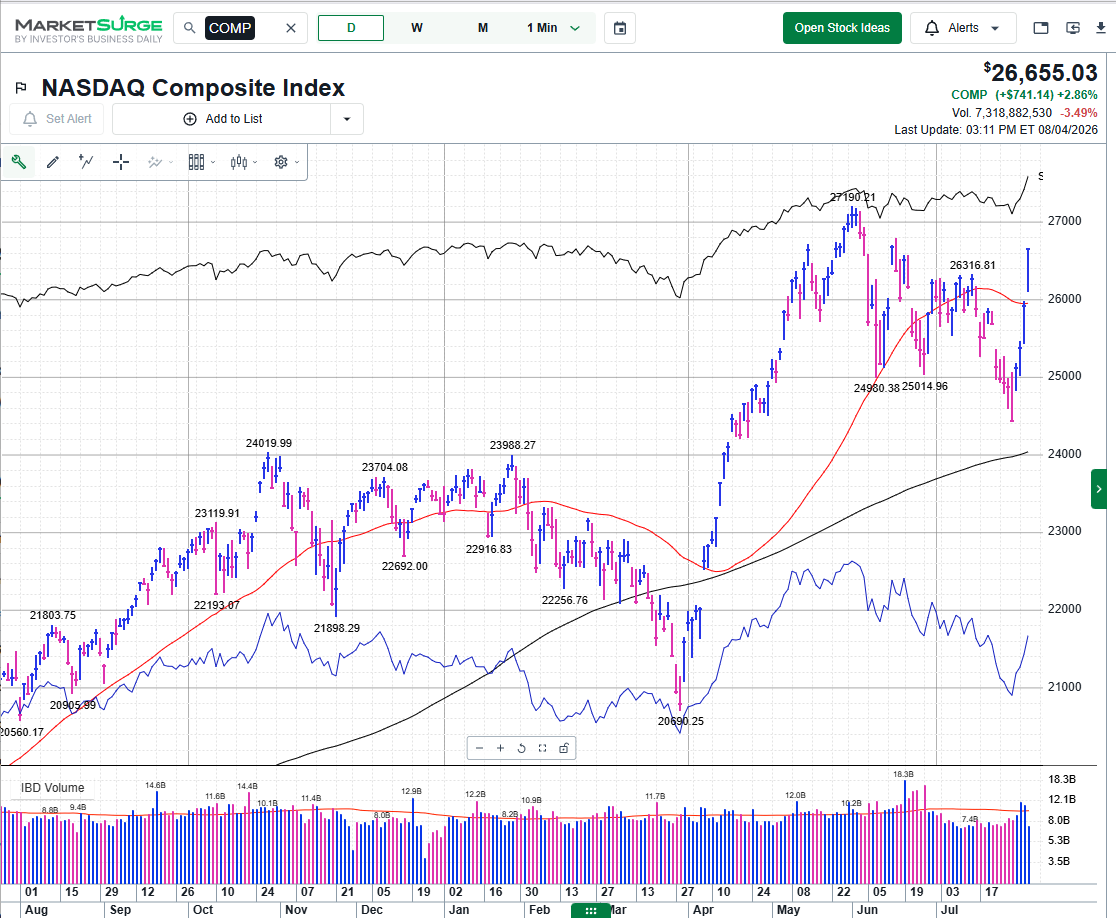Click the green grid handle on timeline

click(x=591, y=911)
